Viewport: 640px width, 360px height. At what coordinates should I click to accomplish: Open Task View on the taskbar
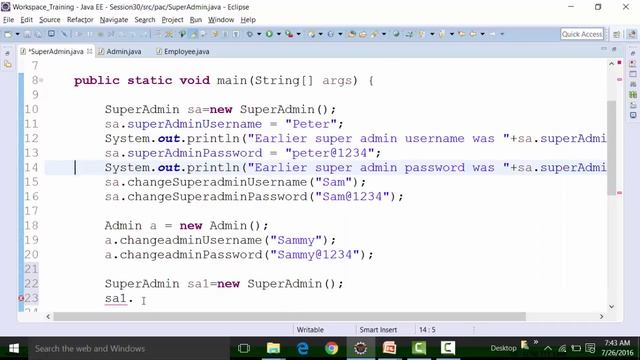pyautogui.click(x=244, y=349)
